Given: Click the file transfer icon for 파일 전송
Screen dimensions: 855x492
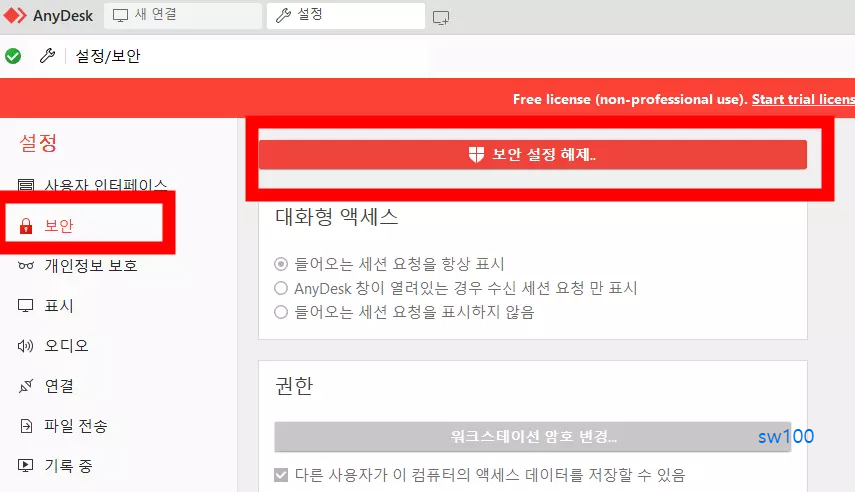Looking at the screenshot, I should point(26,426).
